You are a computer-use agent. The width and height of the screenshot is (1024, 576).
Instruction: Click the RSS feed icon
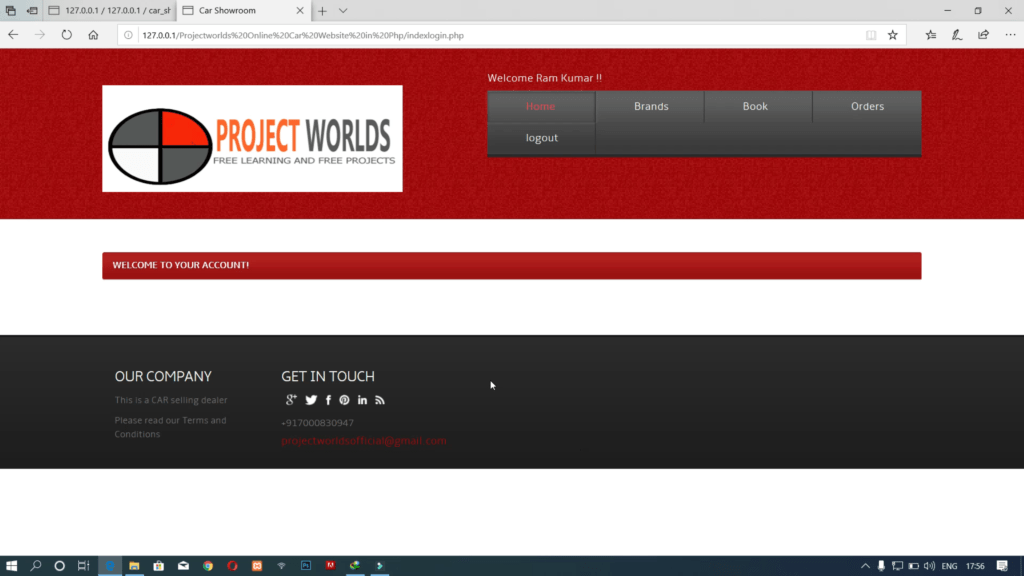tap(380, 399)
